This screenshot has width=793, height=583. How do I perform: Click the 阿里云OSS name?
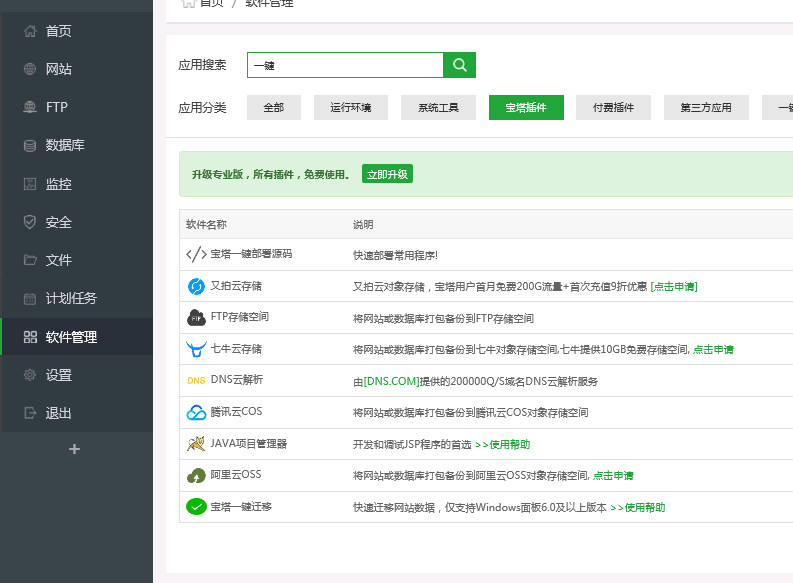[x=236, y=475]
